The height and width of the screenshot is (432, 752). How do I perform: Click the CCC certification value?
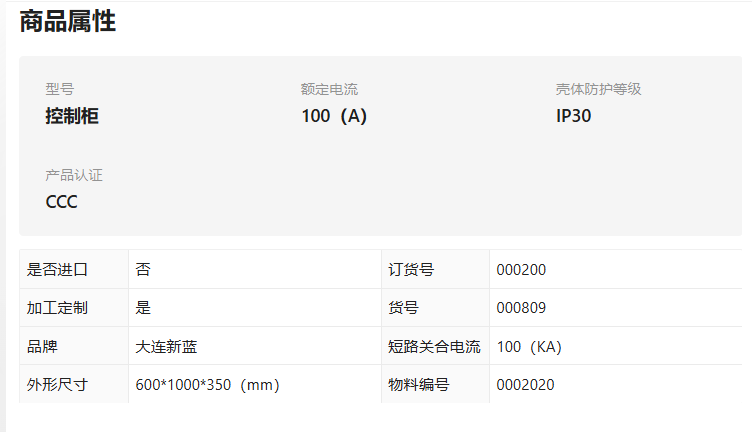tap(61, 202)
